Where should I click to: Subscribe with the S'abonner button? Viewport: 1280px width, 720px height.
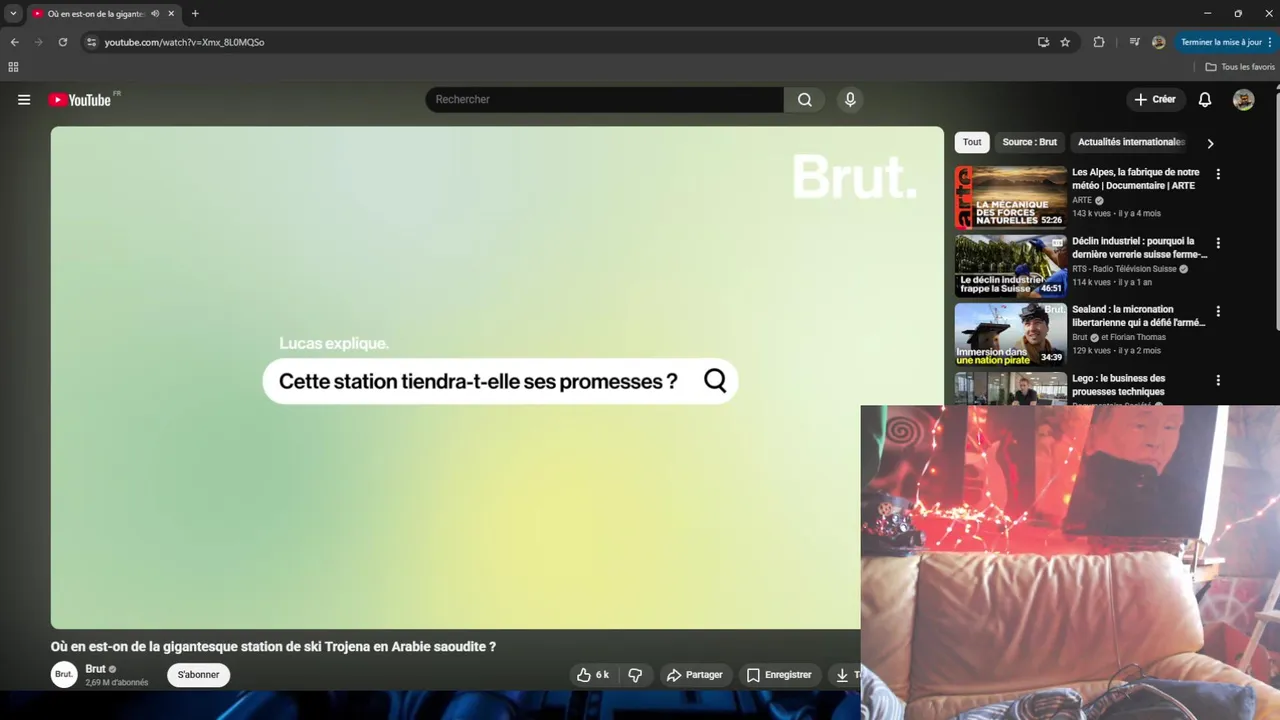[x=198, y=675]
